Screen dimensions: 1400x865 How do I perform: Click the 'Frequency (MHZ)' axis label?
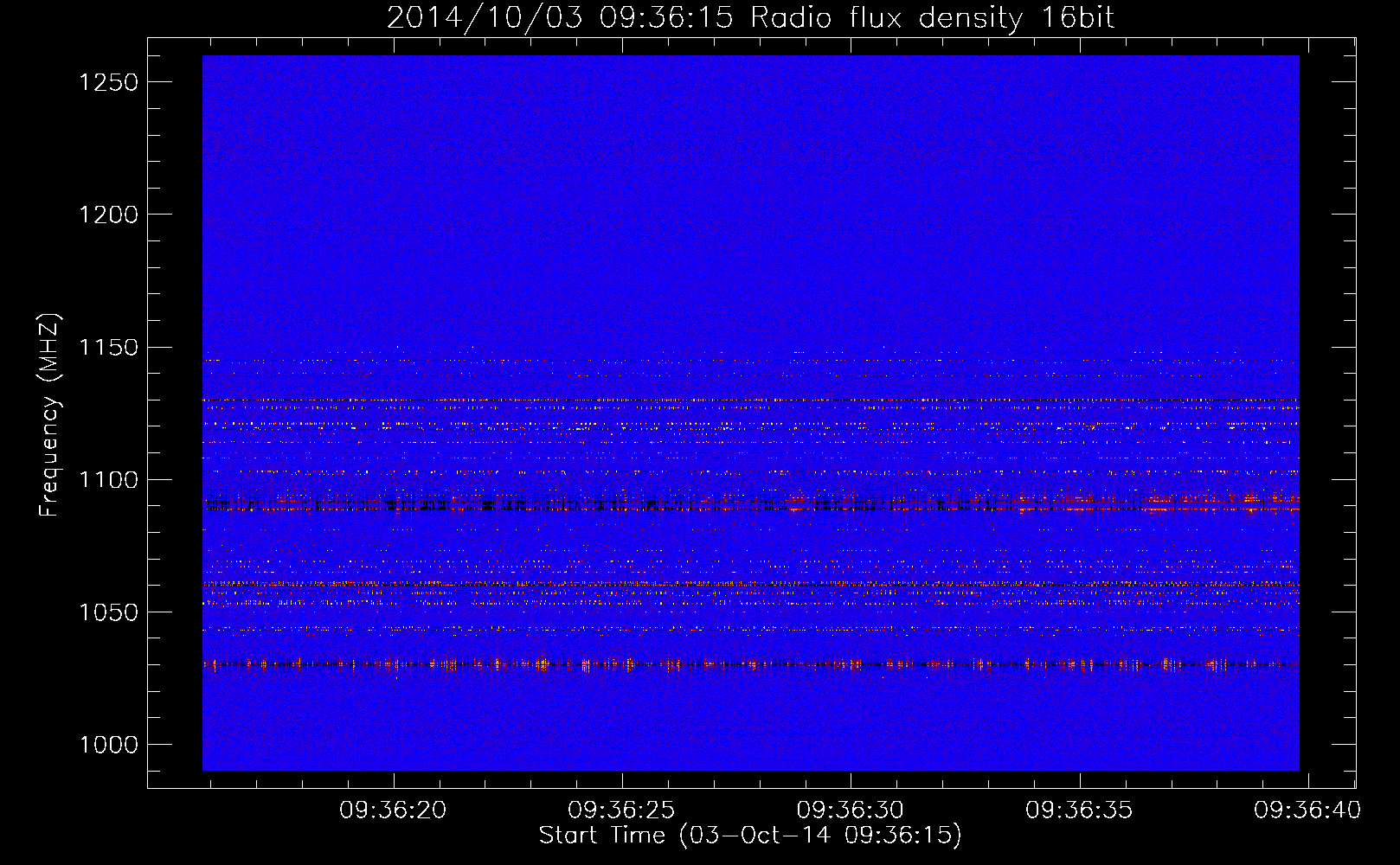[x=49, y=415]
